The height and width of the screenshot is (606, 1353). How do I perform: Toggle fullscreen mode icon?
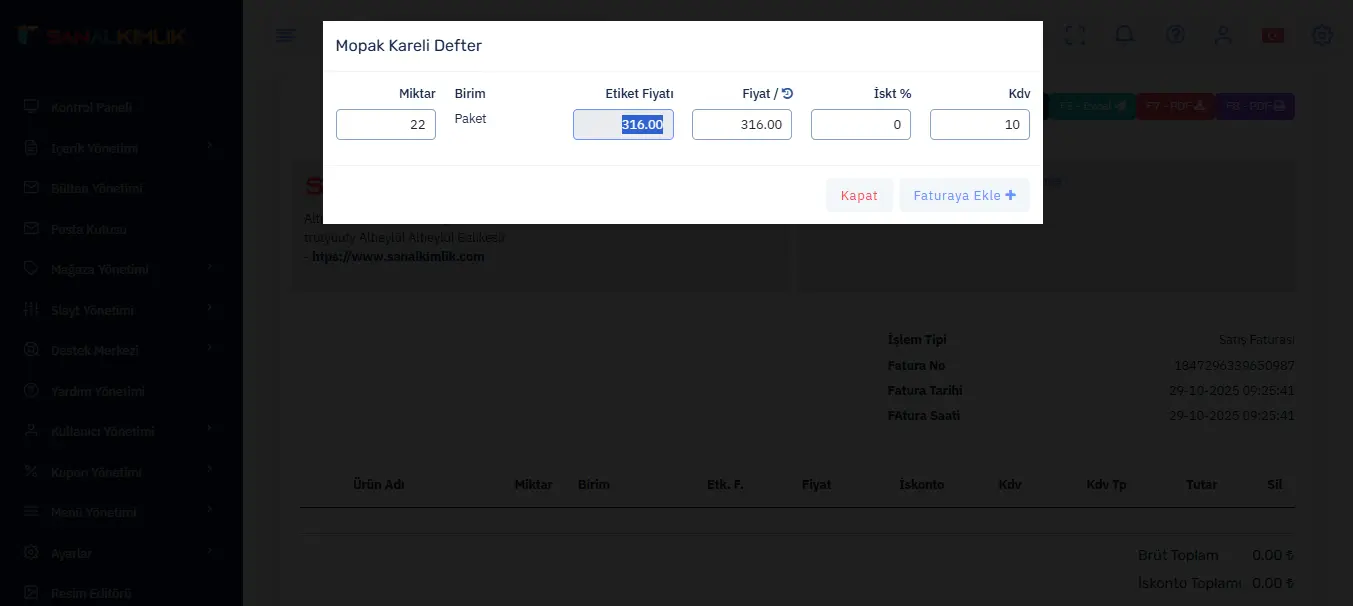(1075, 35)
